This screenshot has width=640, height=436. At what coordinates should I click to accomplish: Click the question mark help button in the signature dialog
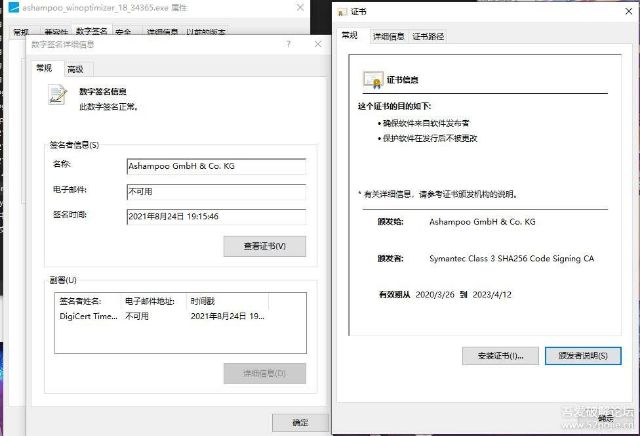coord(289,44)
